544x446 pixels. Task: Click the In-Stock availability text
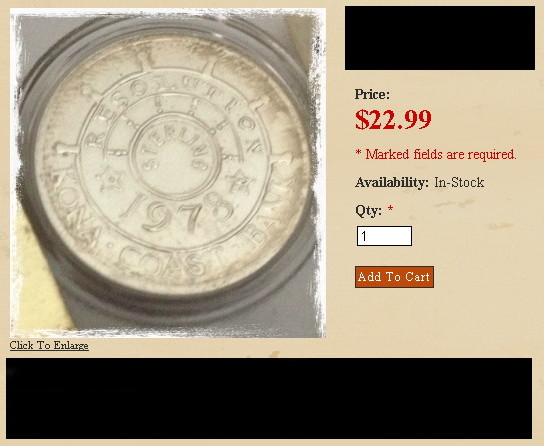[459, 182]
